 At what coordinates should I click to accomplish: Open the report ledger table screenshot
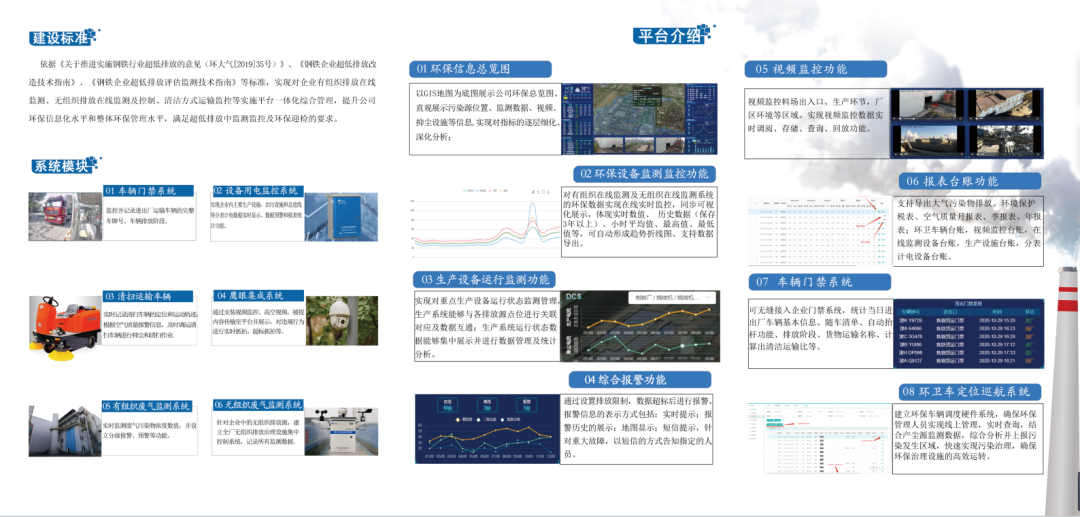pos(820,231)
